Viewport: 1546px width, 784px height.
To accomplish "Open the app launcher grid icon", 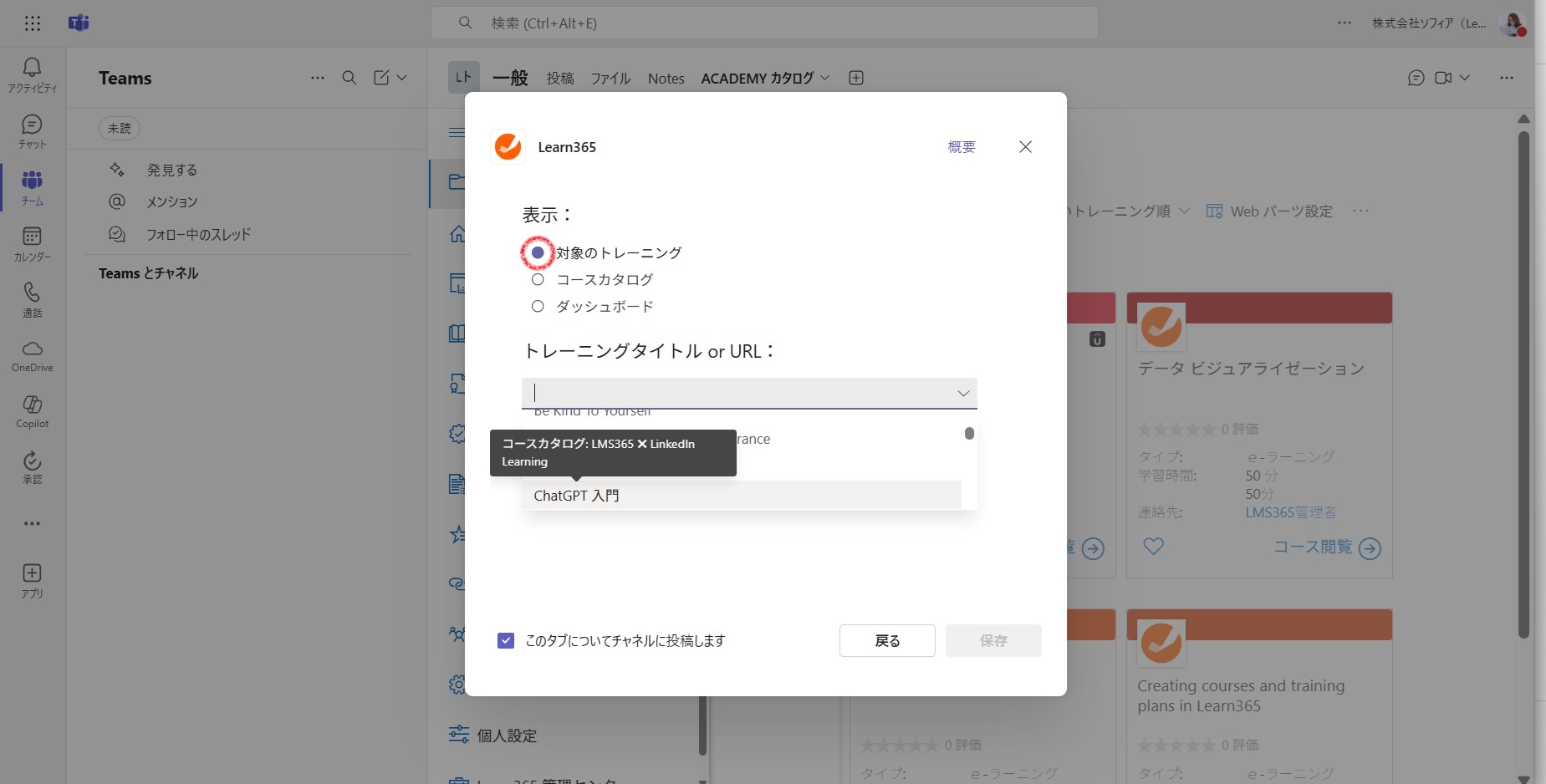I will click(x=32, y=23).
